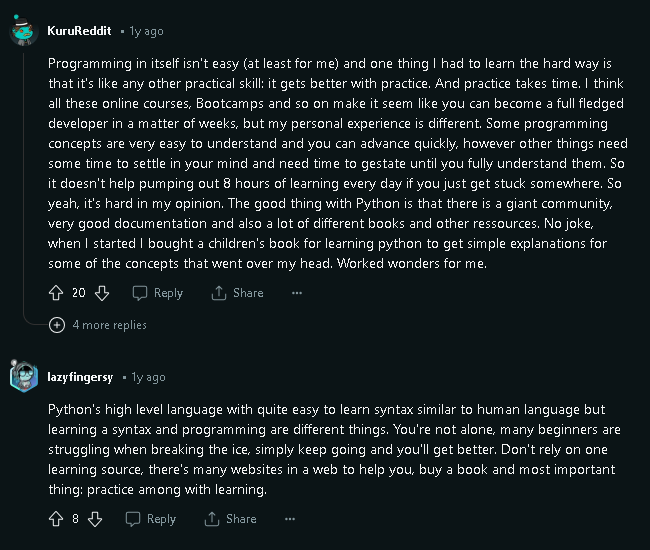The height and width of the screenshot is (550, 650).
Task: Downvote KuruReddit's comment
Action: [102, 293]
